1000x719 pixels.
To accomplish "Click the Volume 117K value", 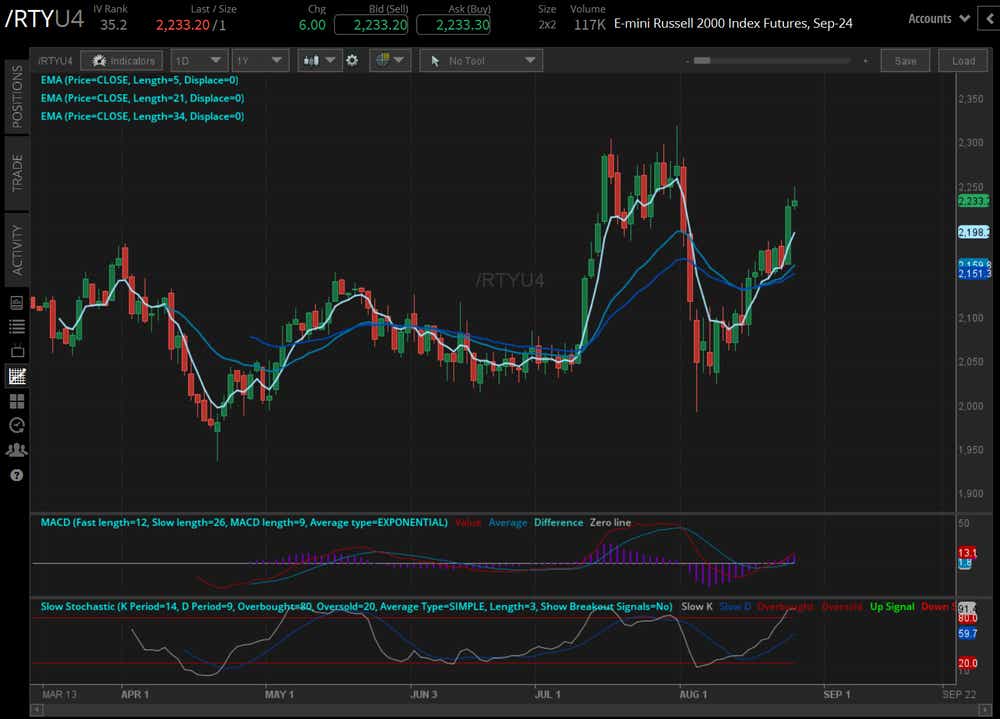I will (589, 26).
